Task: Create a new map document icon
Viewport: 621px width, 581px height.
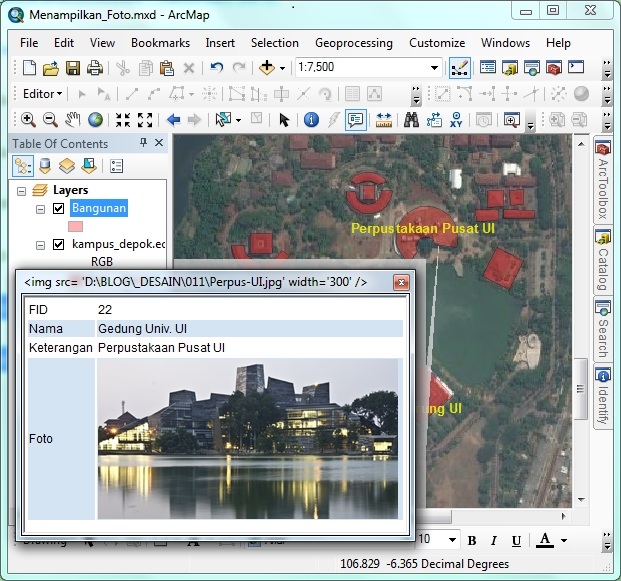Action: pos(30,68)
